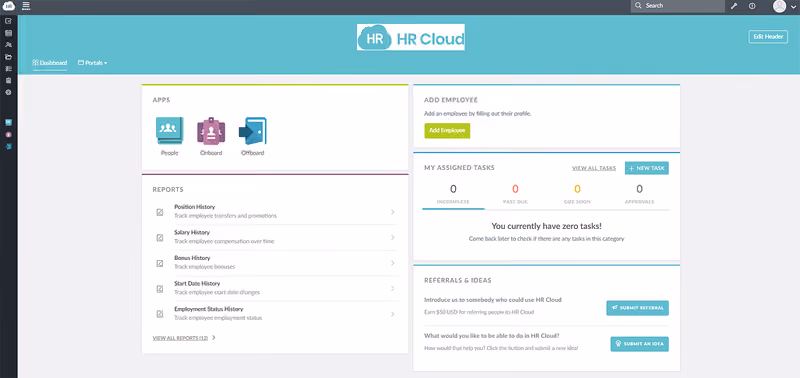Image resolution: width=800 pixels, height=378 pixels.
Task: Click the blue People app shortcut in sidebar
Action: coord(8,123)
